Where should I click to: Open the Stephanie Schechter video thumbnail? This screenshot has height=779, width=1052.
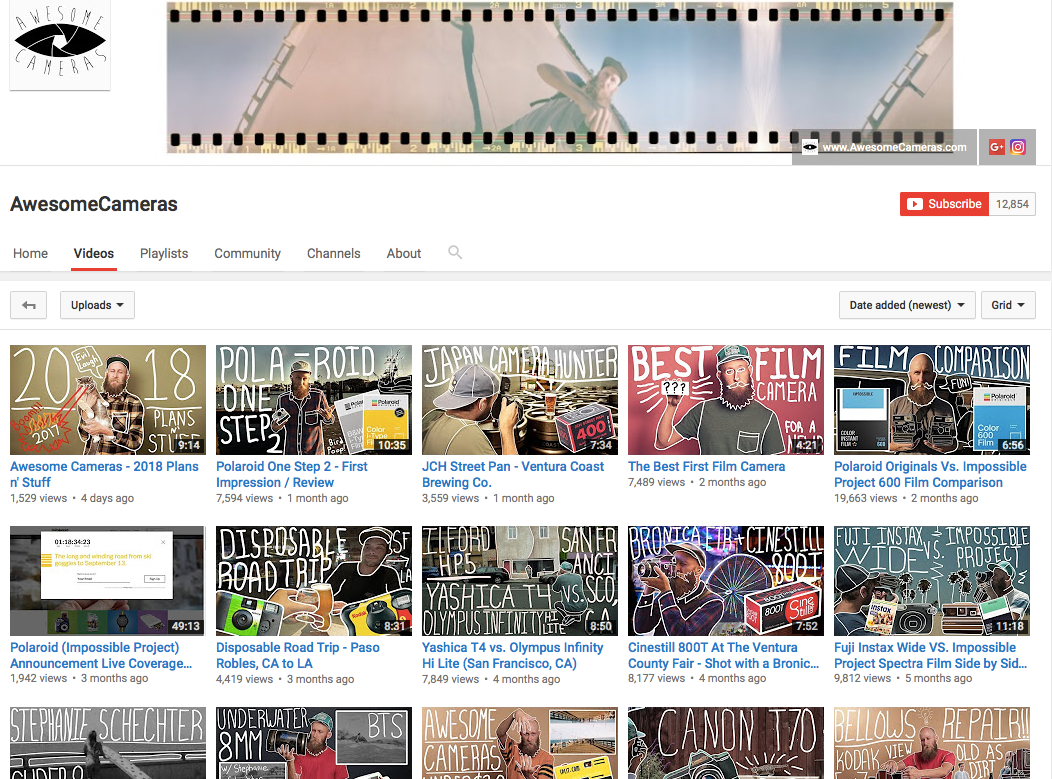tap(108, 743)
